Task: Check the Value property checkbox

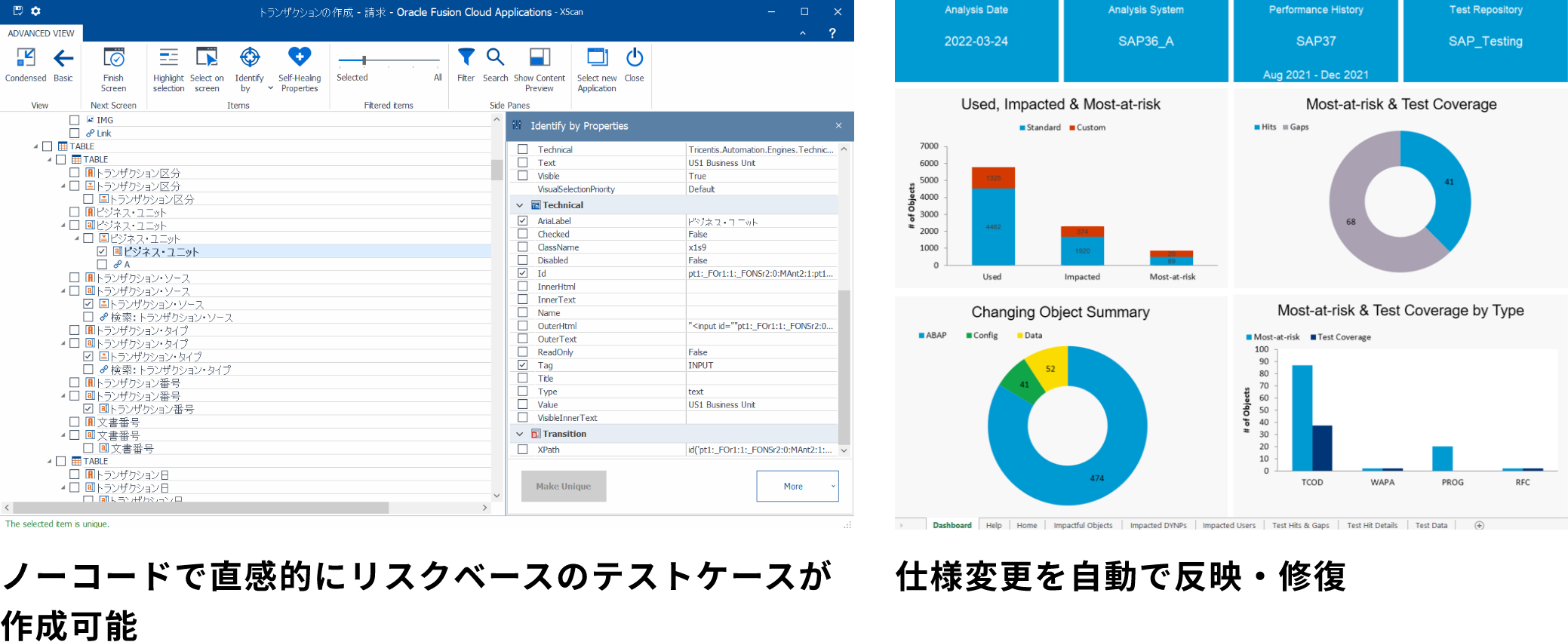Action: click(522, 404)
